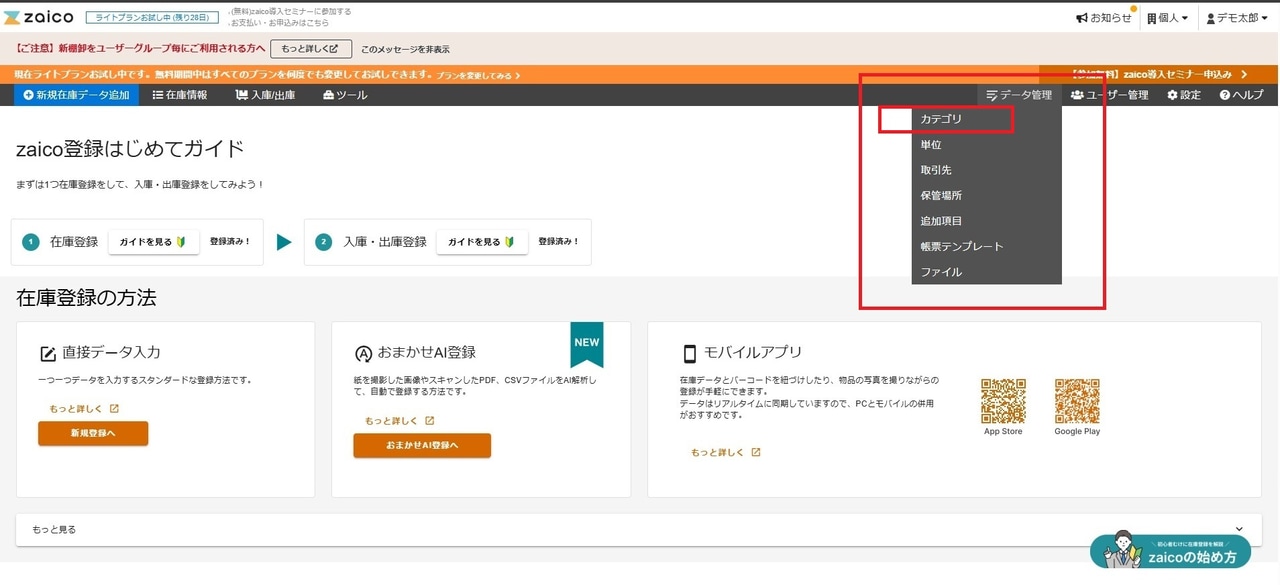The image size is (1280, 585).
Task: Open ヘルプ menu
Action: 1241,95
